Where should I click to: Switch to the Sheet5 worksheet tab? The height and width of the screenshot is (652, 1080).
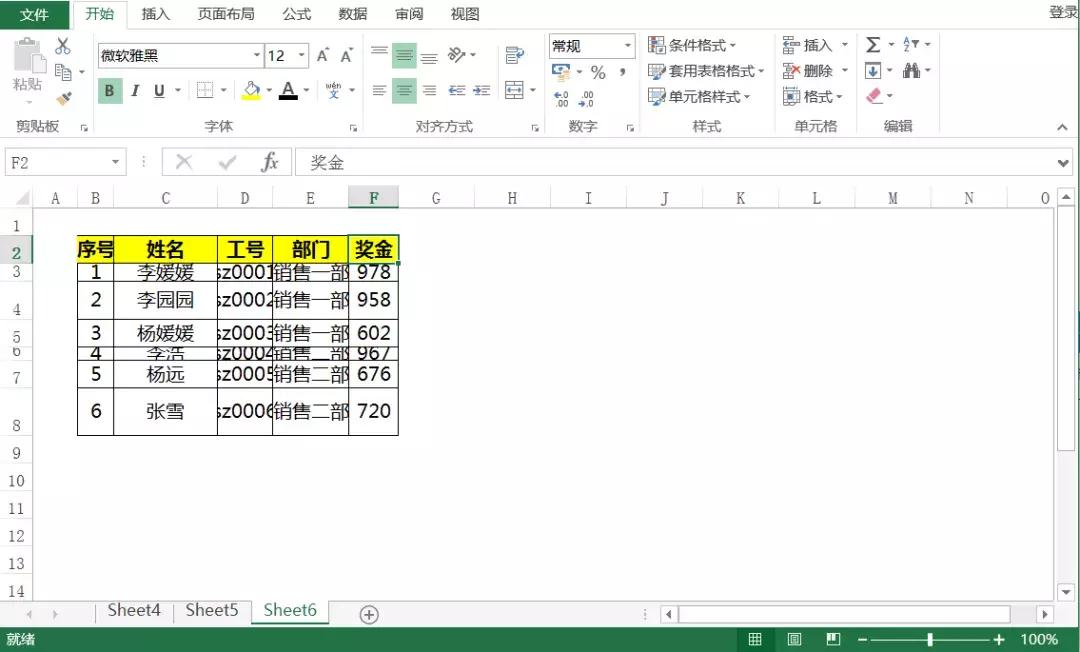(211, 610)
